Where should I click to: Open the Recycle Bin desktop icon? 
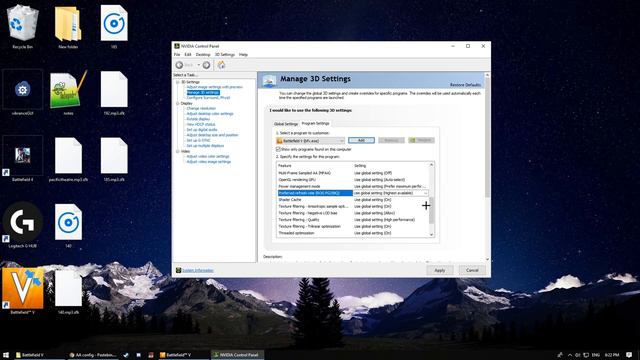tap(22, 27)
